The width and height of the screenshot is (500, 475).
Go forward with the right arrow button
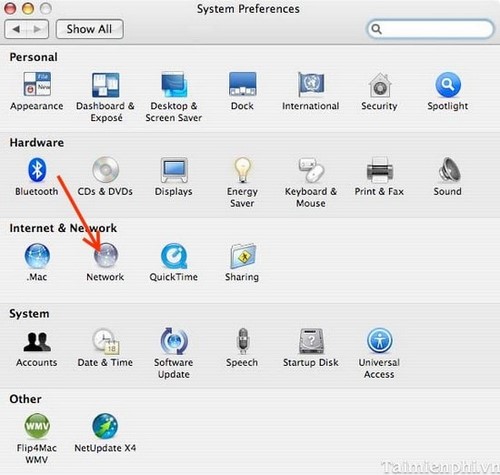click(38, 29)
